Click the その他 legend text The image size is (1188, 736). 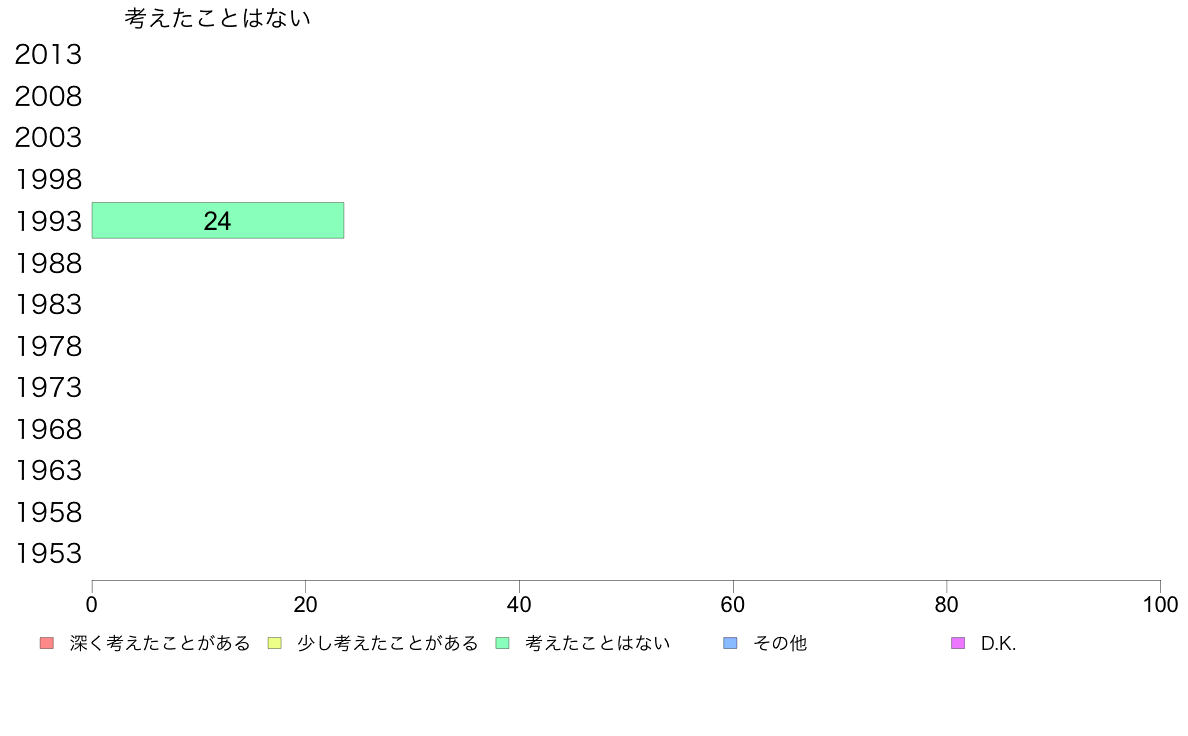pyautogui.click(x=780, y=644)
